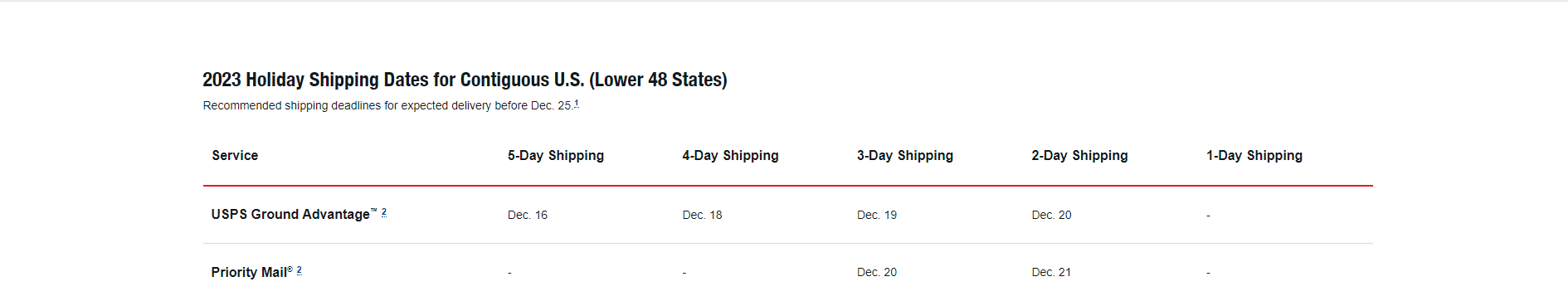Click the Priority Mail row label
The image size is (1568, 301).
(x=251, y=272)
